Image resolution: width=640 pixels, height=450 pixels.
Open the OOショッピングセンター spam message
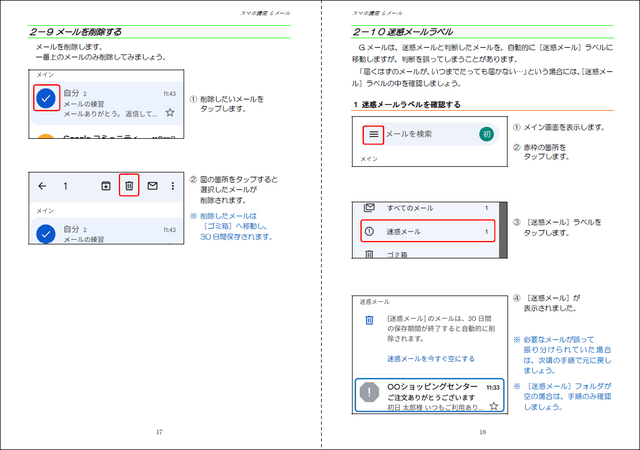(x=430, y=395)
